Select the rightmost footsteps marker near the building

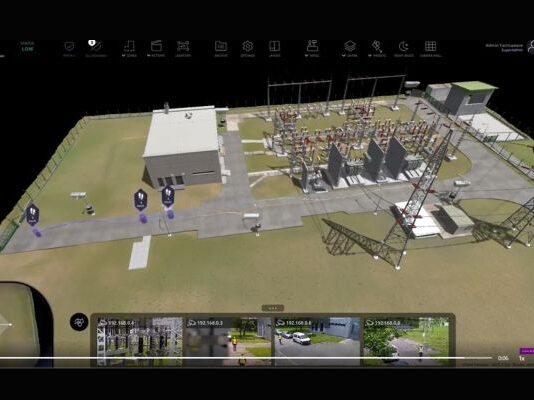(168, 196)
